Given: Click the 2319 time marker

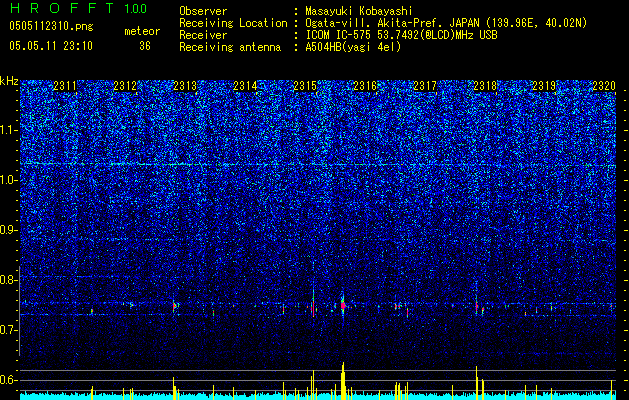Looking at the screenshot, I should (x=544, y=86).
